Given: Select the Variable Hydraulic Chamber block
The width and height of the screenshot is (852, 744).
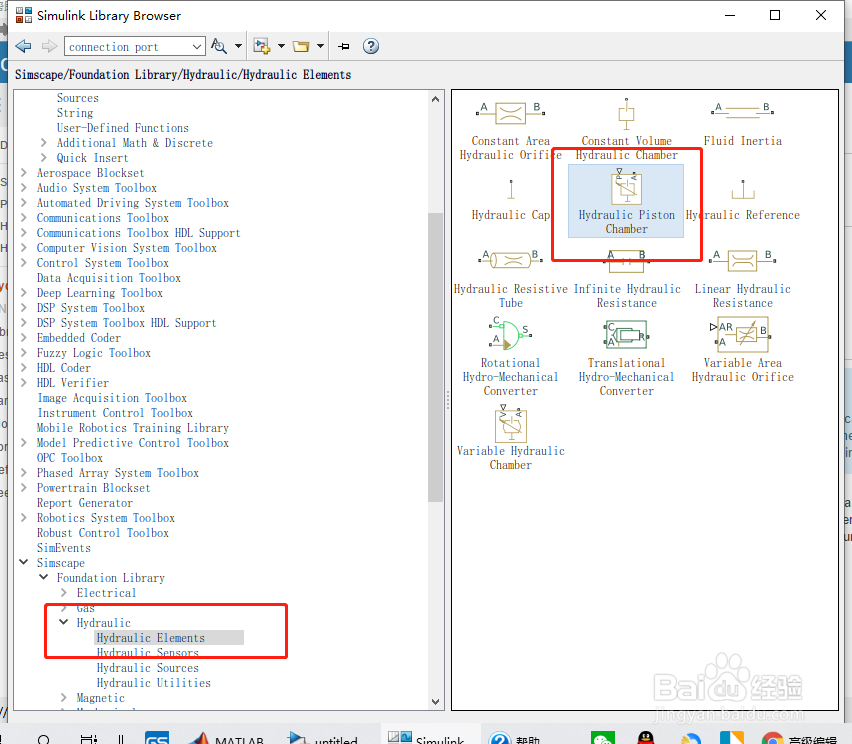Looking at the screenshot, I should pos(510,437).
